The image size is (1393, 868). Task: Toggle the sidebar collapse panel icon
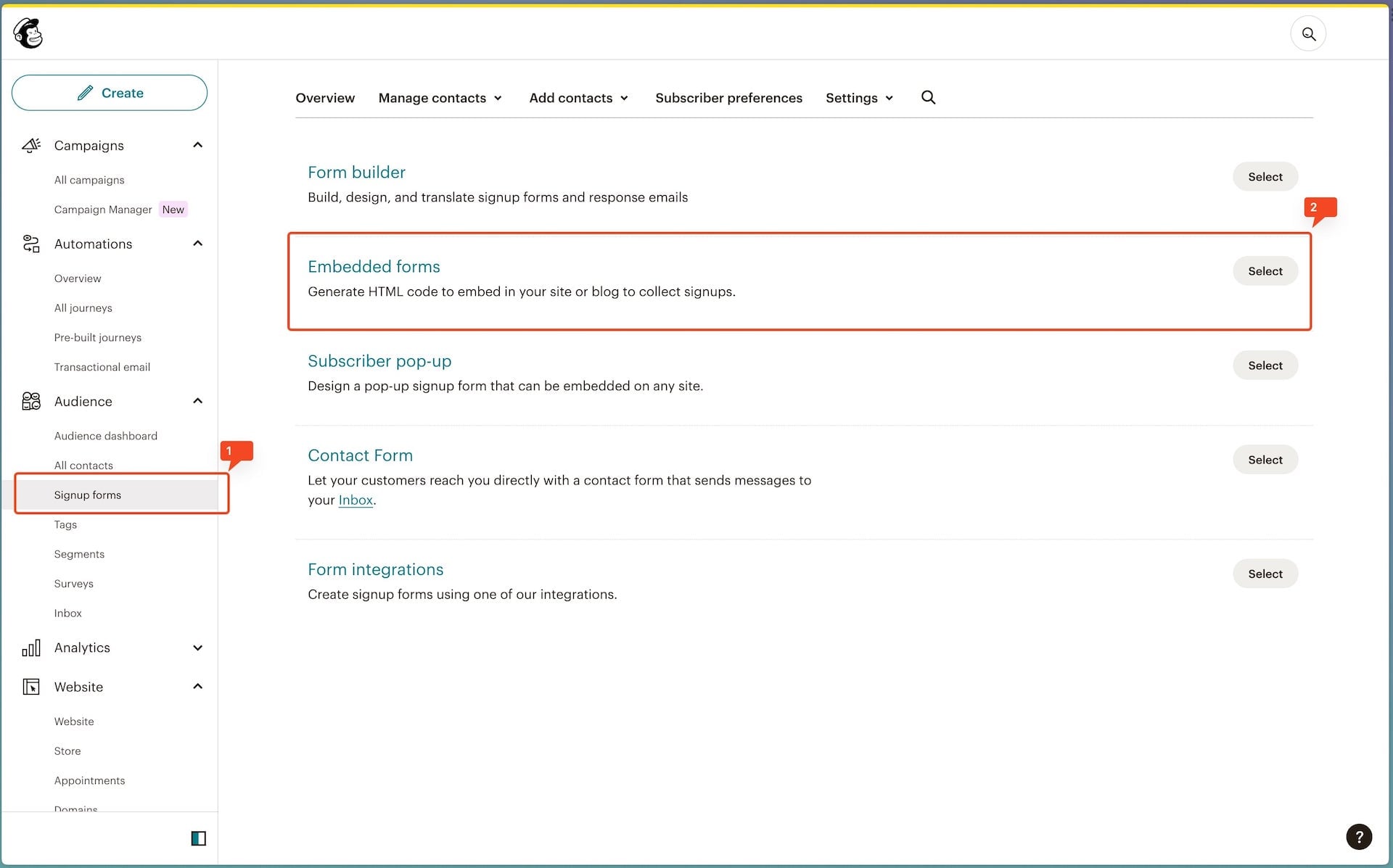tap(198, 838)
